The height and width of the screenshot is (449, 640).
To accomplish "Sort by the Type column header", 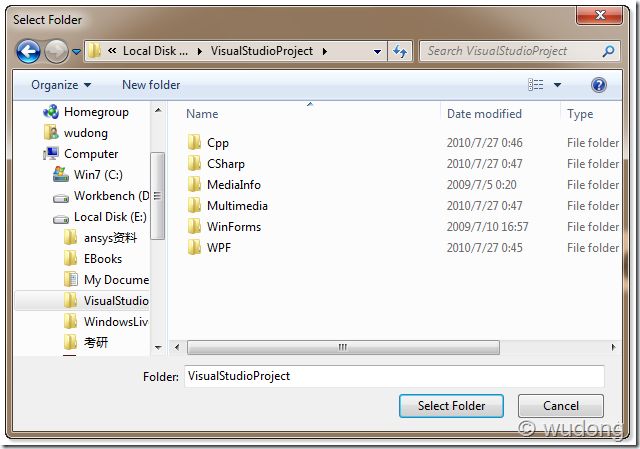I will click(580, 114).
